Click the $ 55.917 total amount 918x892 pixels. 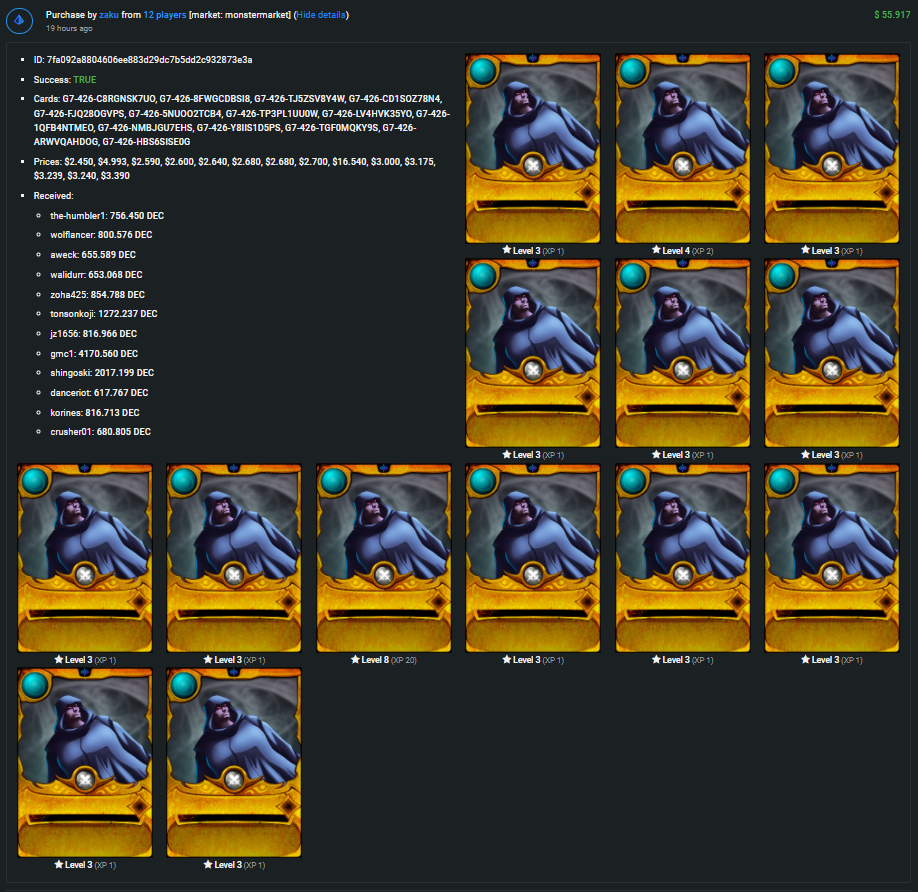coord(892,15)
